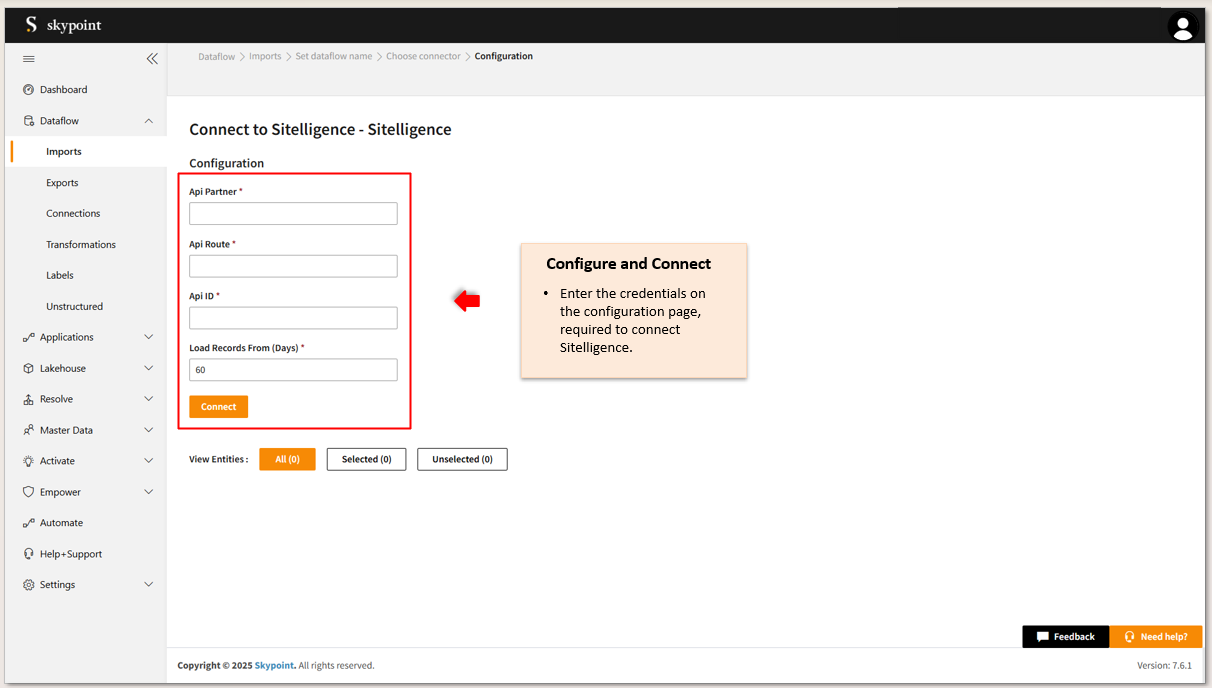Focus the Api Route input field
Image resolution: width=1212 pixels, height=688 pixels.
click(x=293, y=266)
